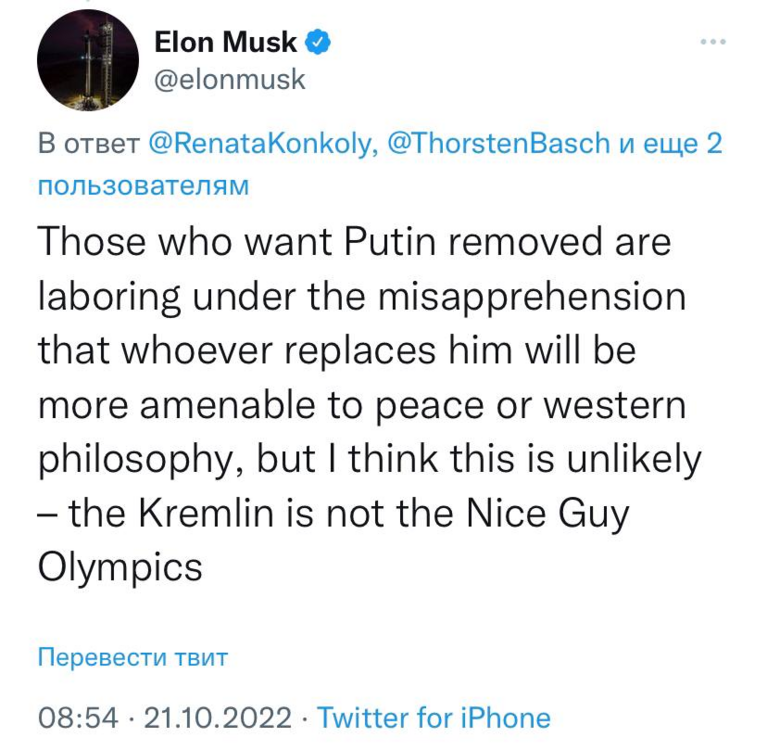Open the three-dot more options menu
The height and width of the screenshot is (750, 767).
tap(712, 42)
